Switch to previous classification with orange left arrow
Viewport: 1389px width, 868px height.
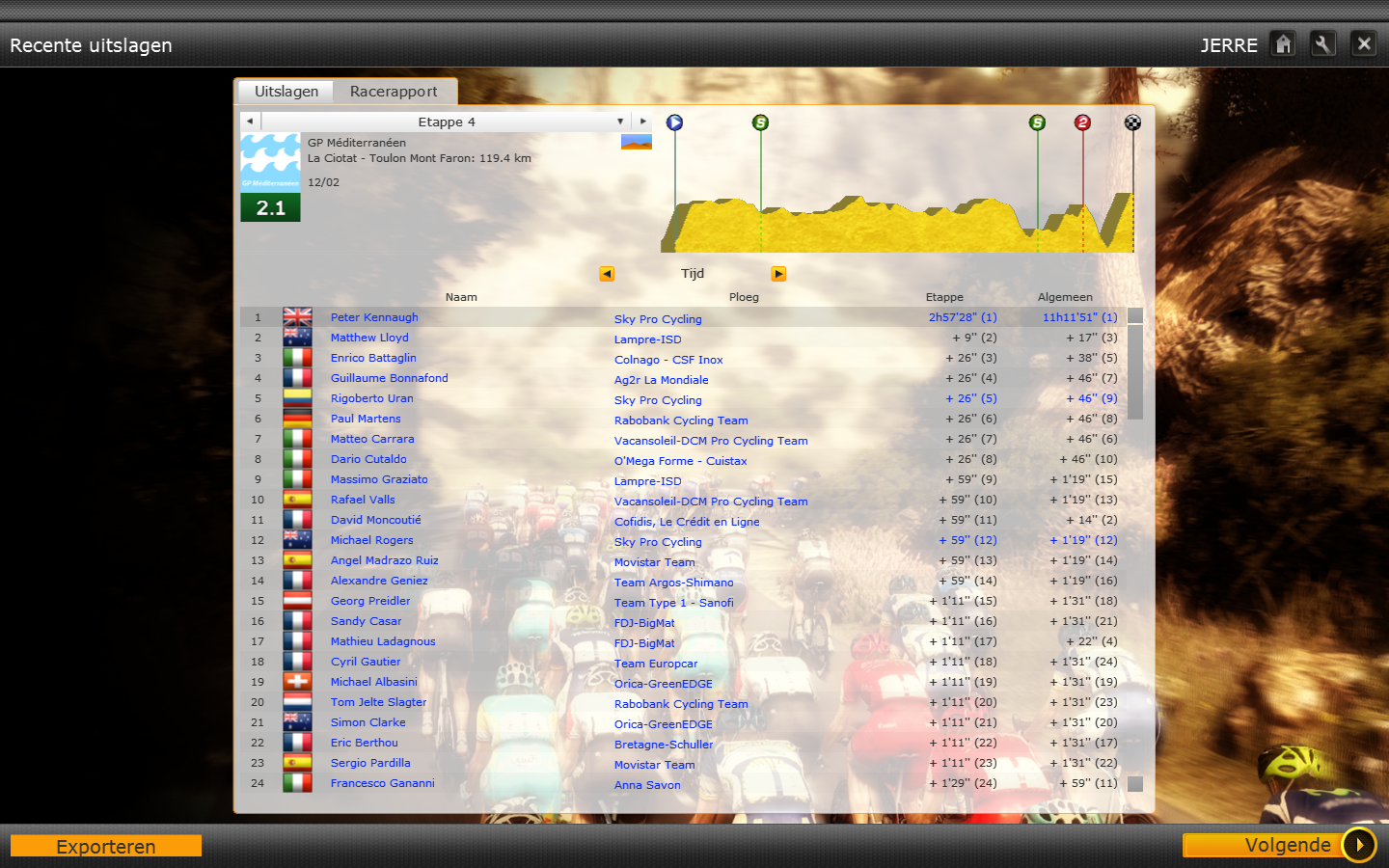point(607,274)
